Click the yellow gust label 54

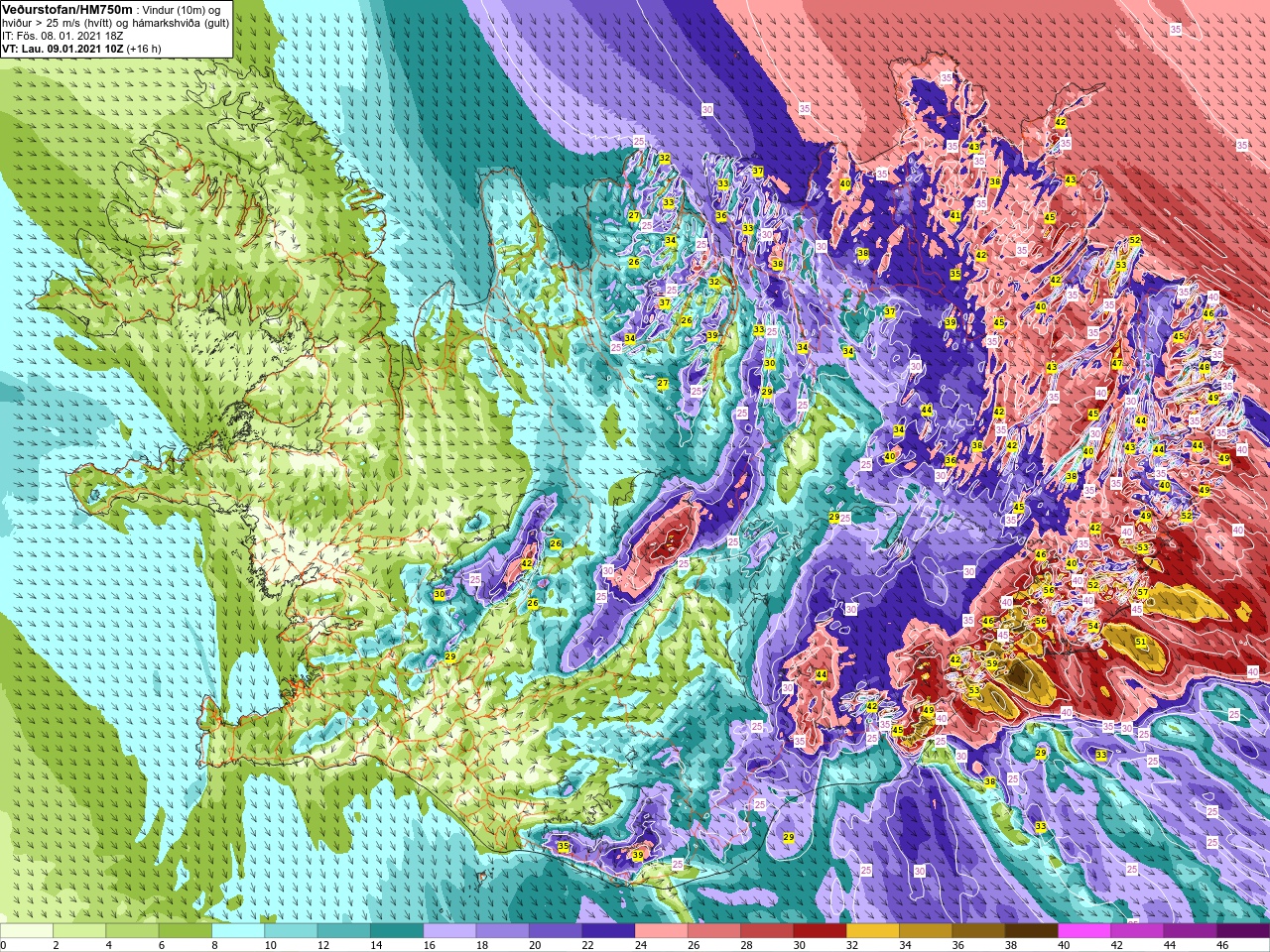click(1093, 626)
